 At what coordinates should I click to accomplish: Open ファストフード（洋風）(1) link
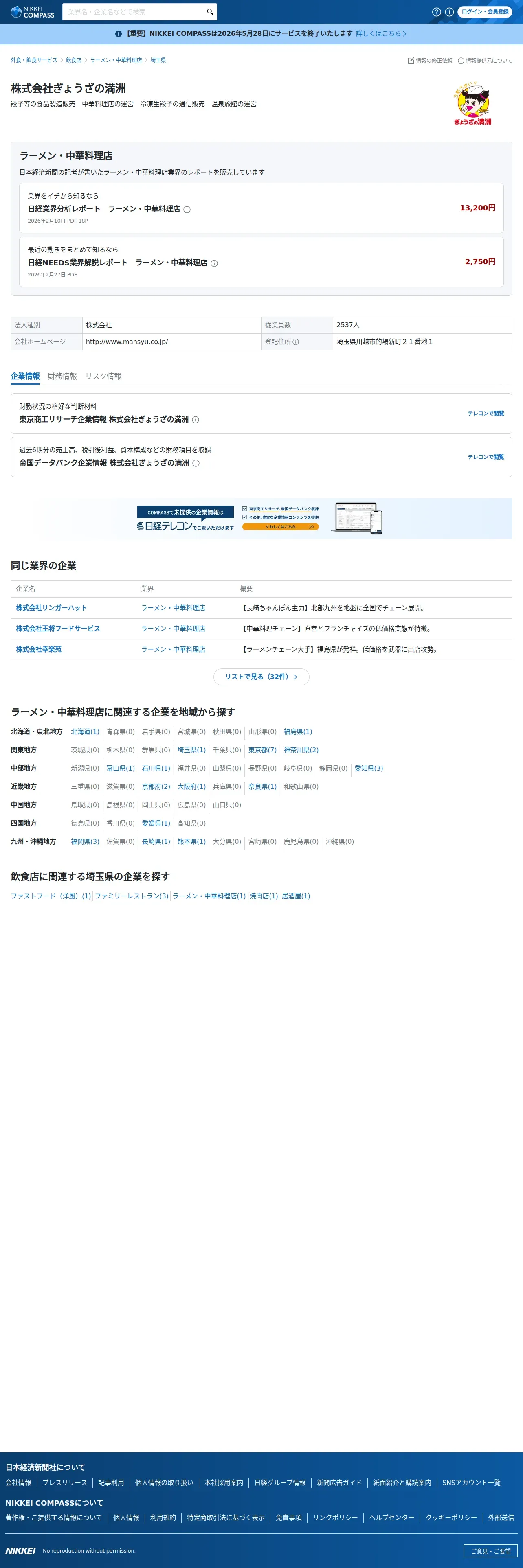coord(51,896)
